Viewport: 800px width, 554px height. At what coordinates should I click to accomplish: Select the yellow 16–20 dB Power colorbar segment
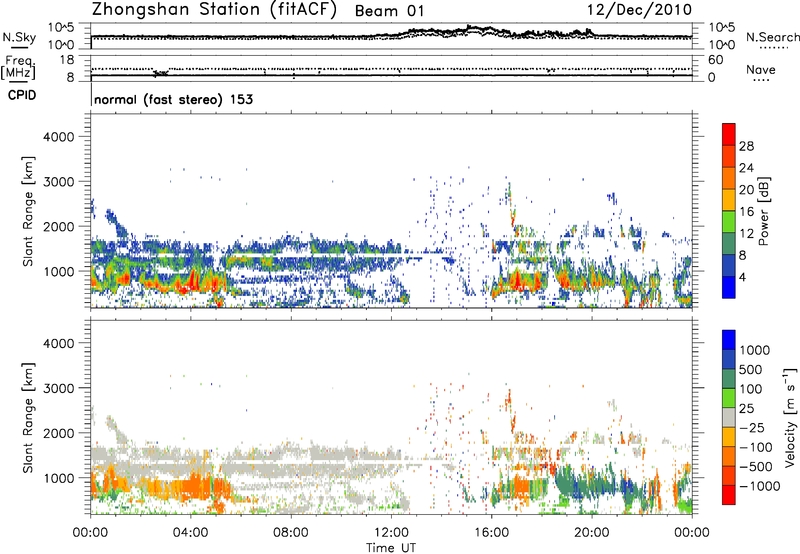(729, 199)
